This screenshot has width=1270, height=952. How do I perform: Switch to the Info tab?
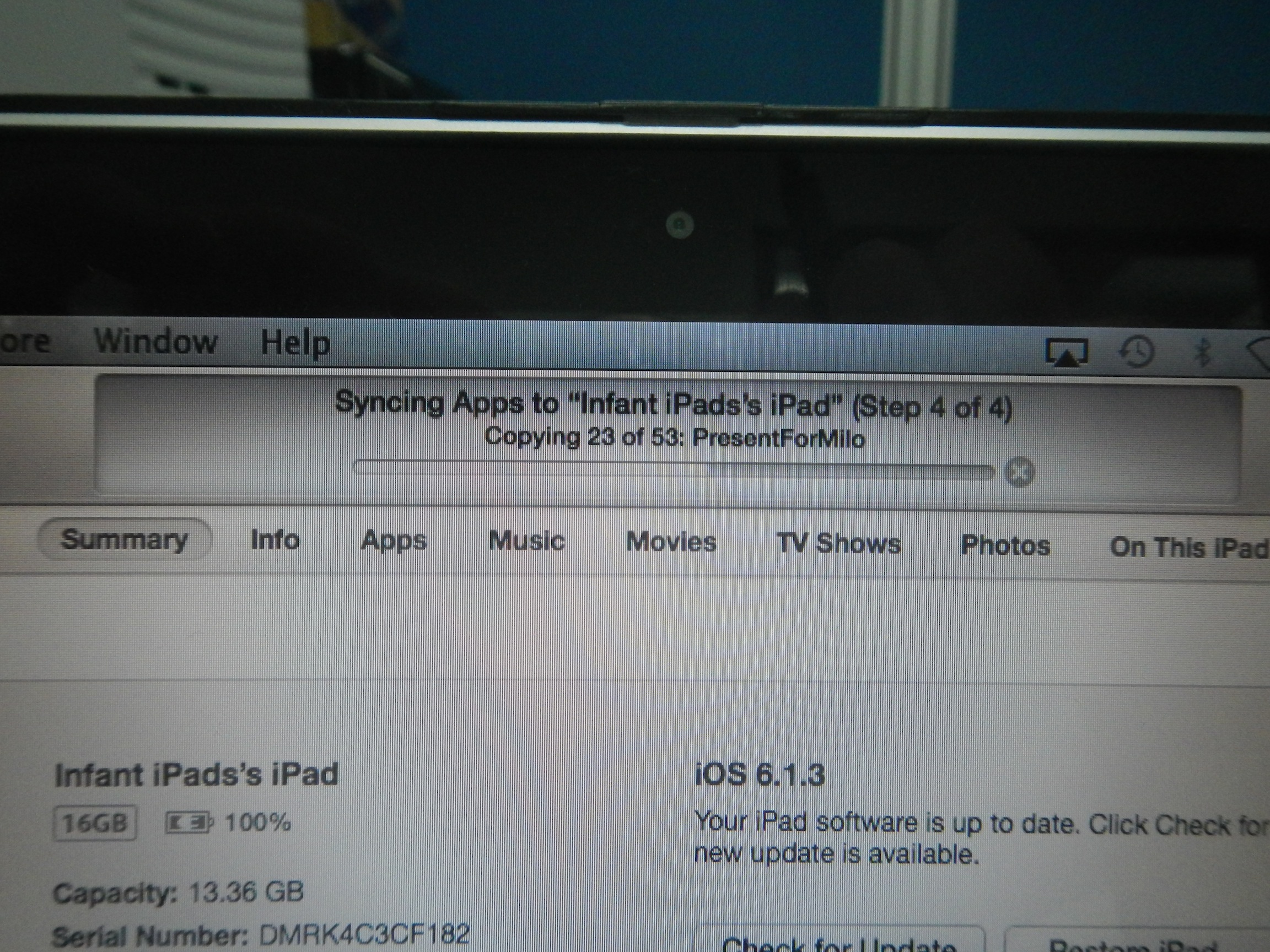(275, 540)
